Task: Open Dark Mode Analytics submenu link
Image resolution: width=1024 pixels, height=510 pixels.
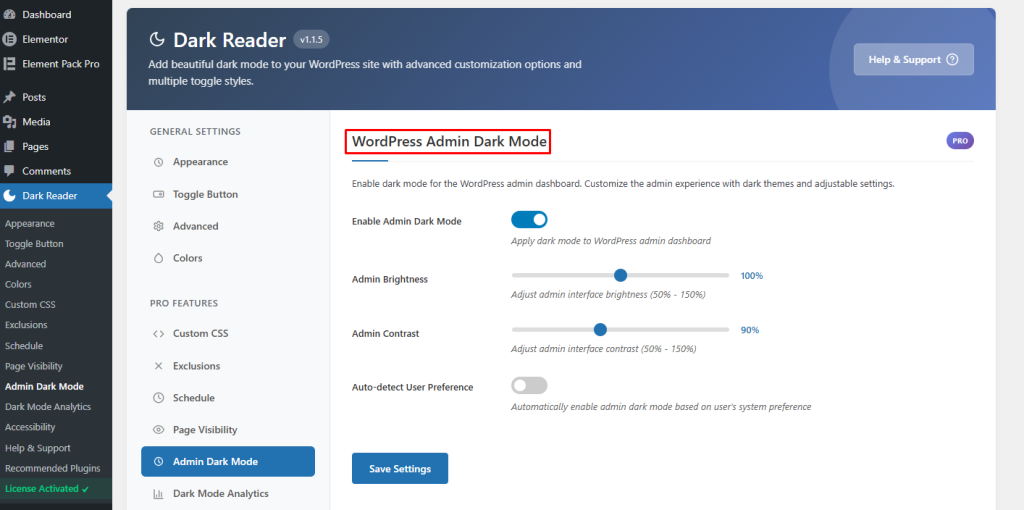Action: pos(48,407)
